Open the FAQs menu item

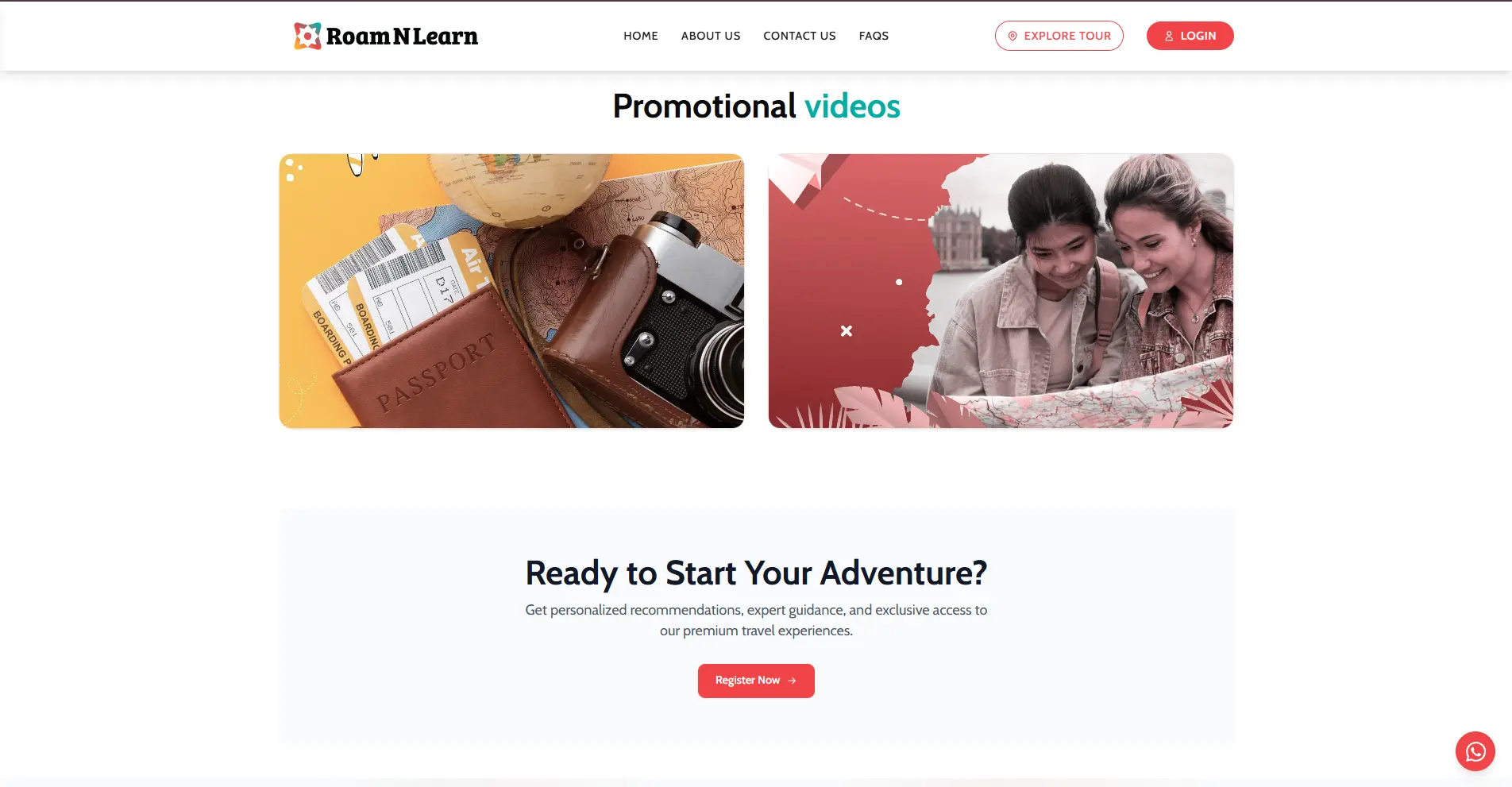click(874, 36)
